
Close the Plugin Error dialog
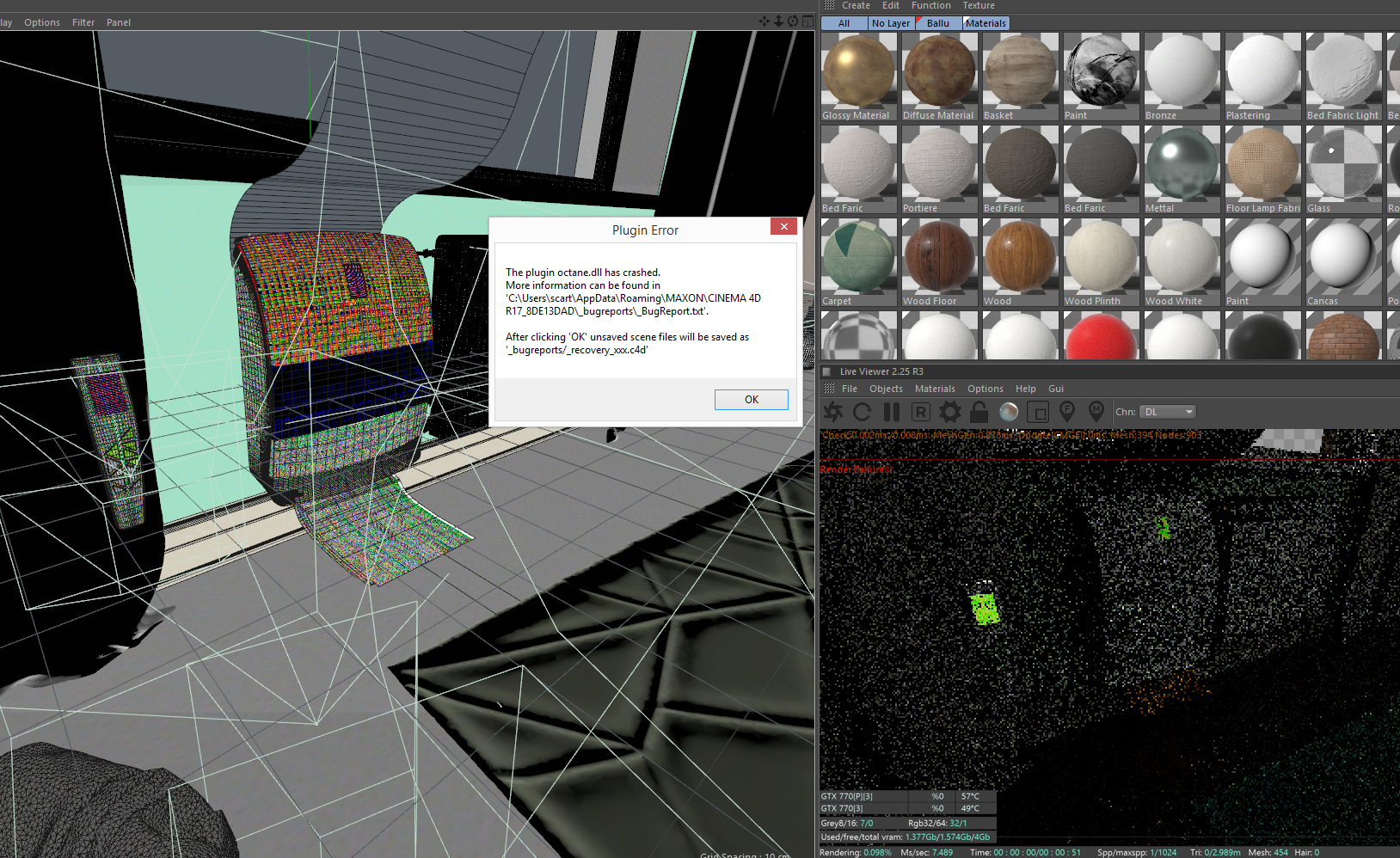click(783, 227)
